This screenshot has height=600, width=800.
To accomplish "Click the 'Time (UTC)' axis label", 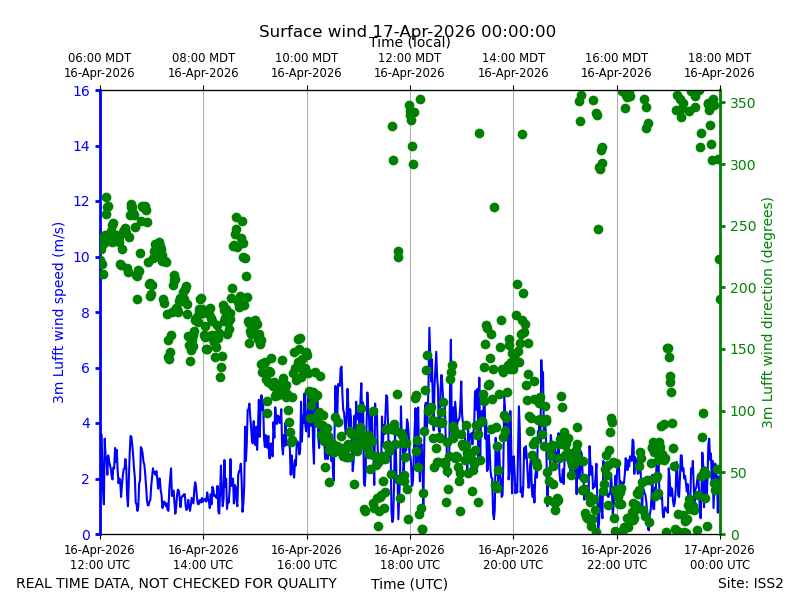I will 409,584.
